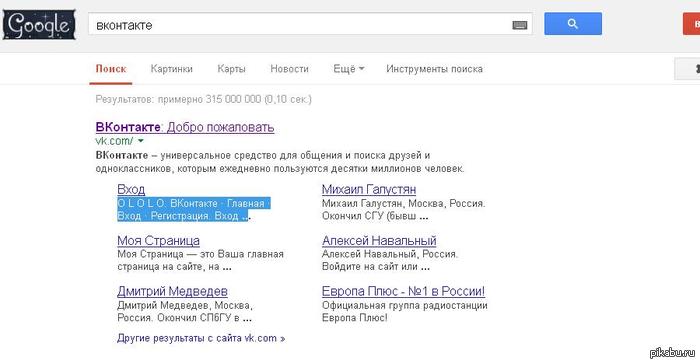Click the Михаил Галустян, Москва, Россия snippet
The image size is (700, 364).
click(x=404, y=210)
